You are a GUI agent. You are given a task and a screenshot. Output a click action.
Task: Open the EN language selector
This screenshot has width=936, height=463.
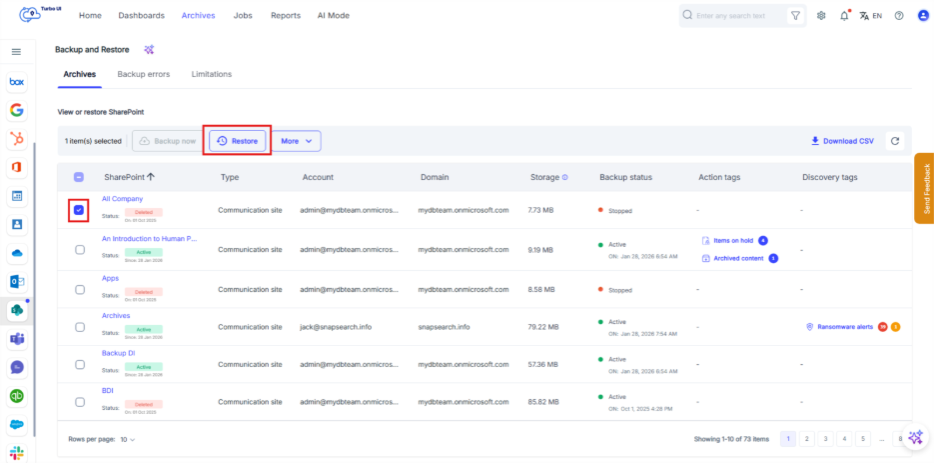[871, 16]
